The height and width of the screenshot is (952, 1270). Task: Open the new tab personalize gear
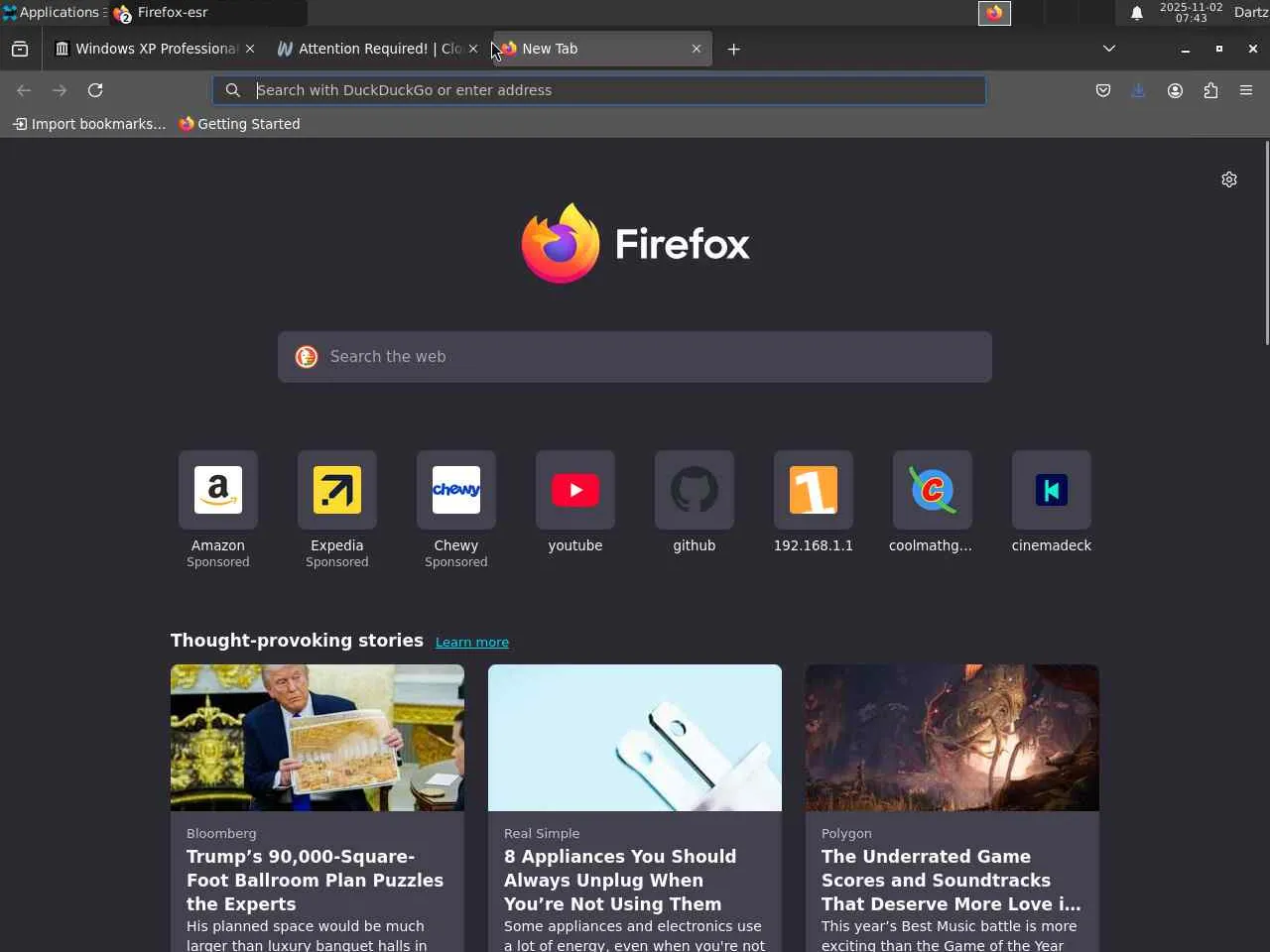pyautogui.click(x=1229, y=179)
